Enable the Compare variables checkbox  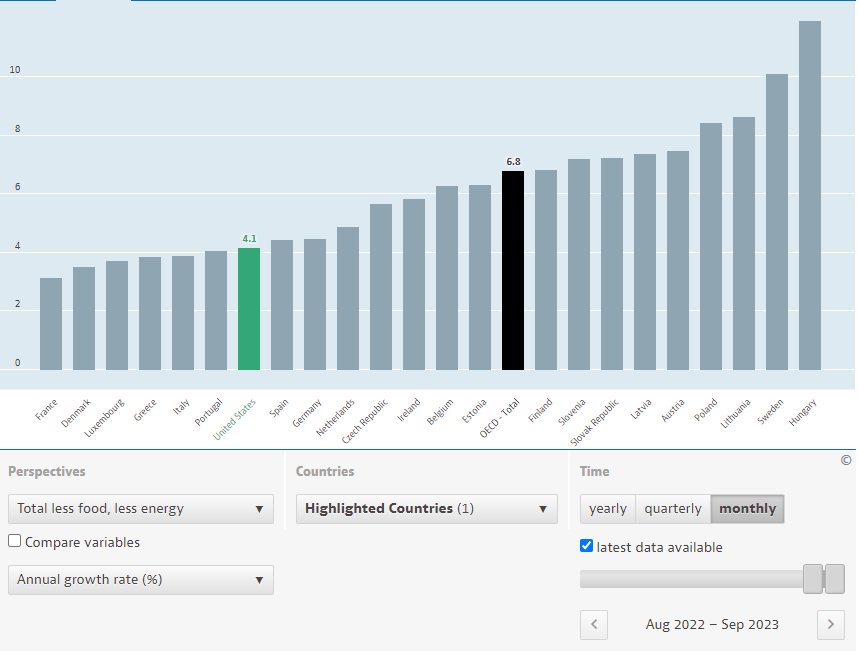click(15, 542)
